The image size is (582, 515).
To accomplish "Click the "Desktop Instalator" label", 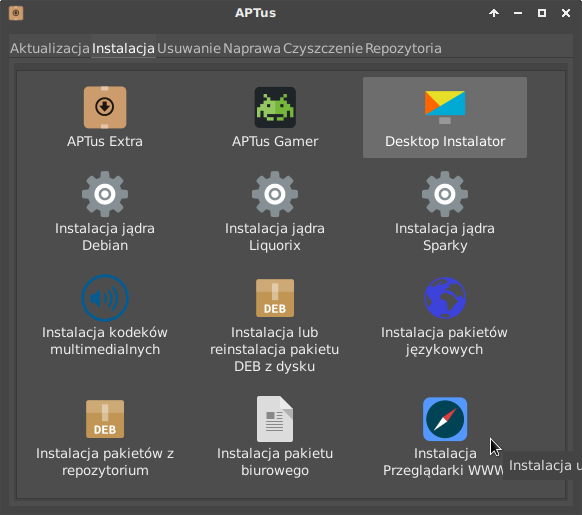I will point(445,141).
